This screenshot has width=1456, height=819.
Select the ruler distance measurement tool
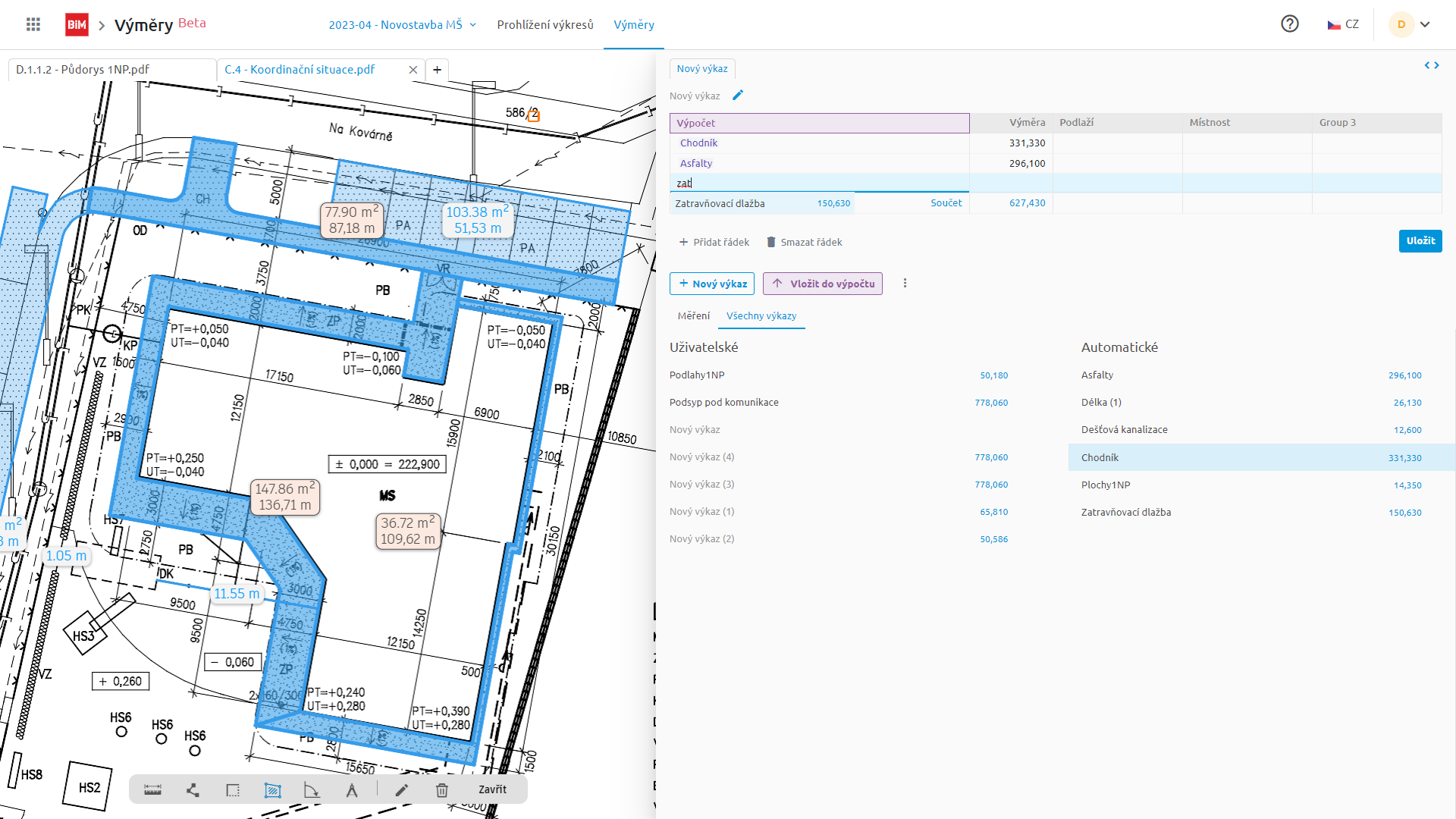click(x=152, y=790)
